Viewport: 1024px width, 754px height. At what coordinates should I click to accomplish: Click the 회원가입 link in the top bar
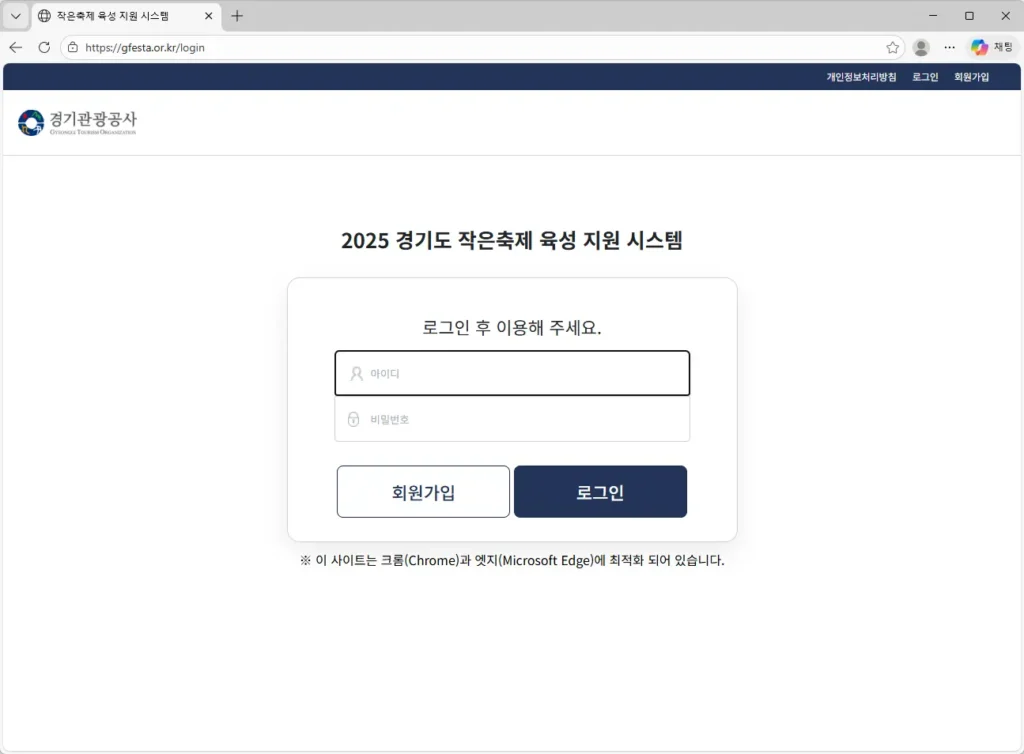(x=970, y=76)
